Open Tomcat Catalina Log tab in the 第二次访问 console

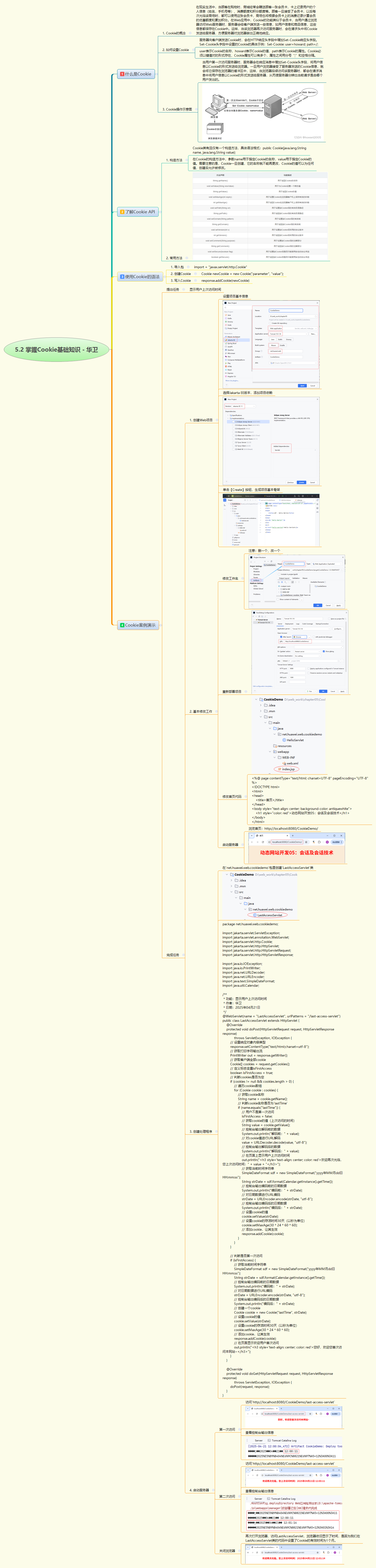click(x=282, y=1499)
